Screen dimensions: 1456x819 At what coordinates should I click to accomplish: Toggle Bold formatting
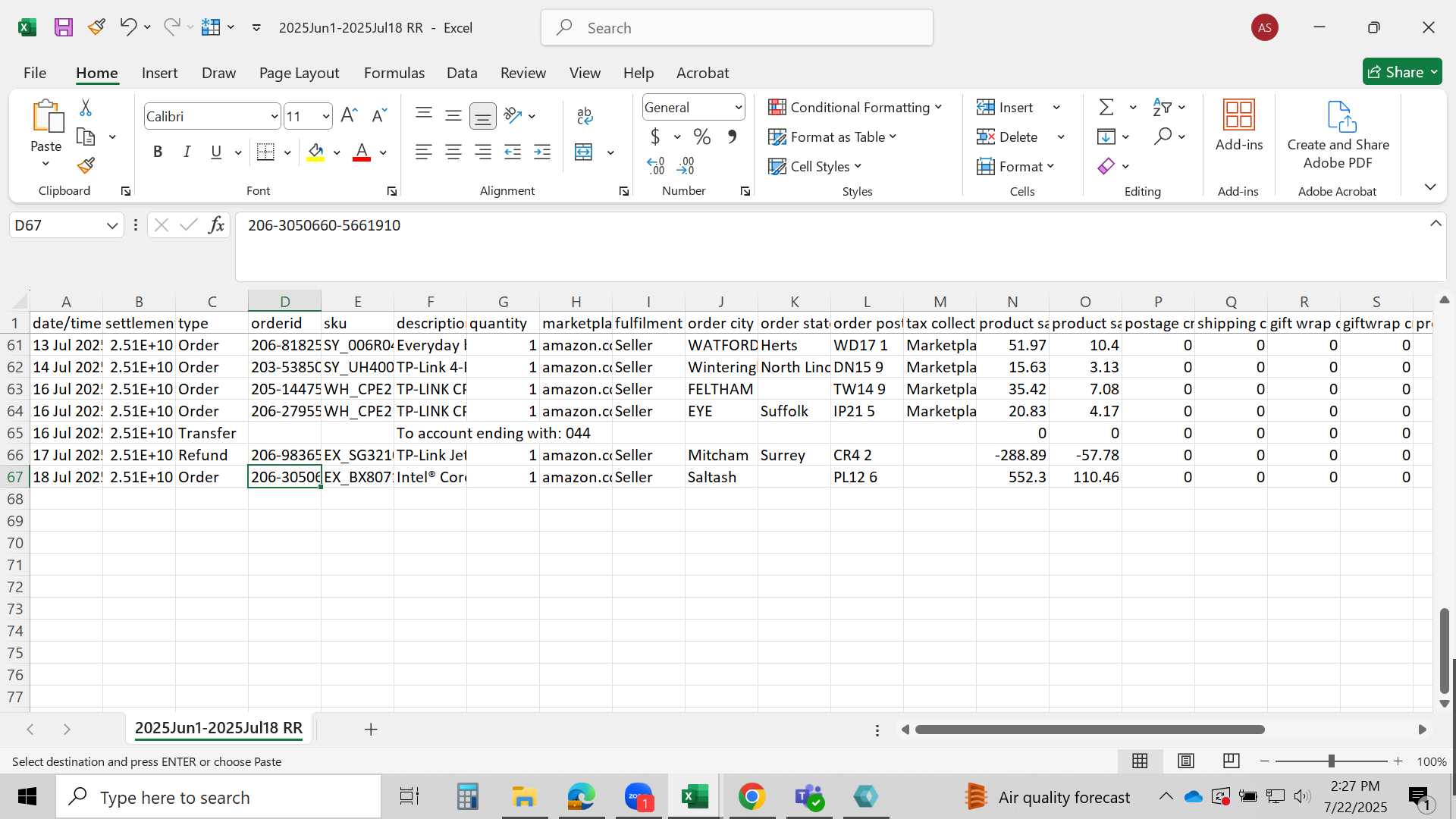point(158,152)
